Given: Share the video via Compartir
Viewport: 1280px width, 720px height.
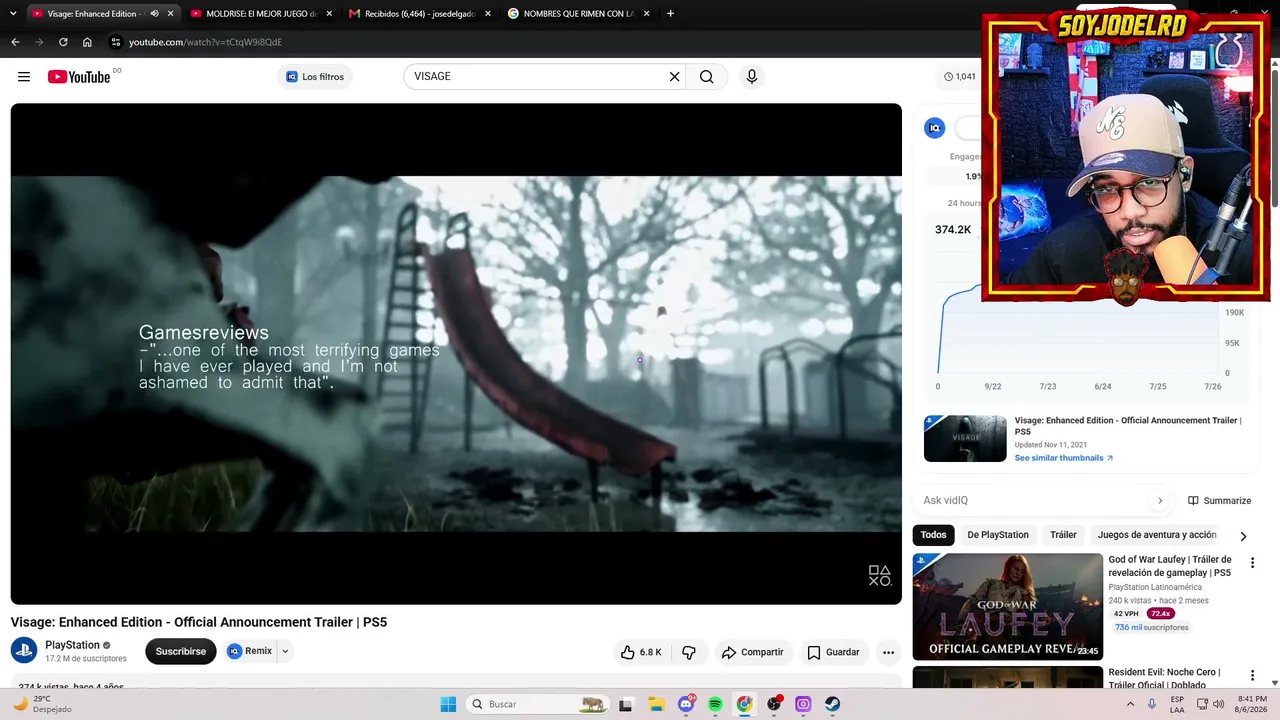Looking at the screenshot, I should pos(753,652).
